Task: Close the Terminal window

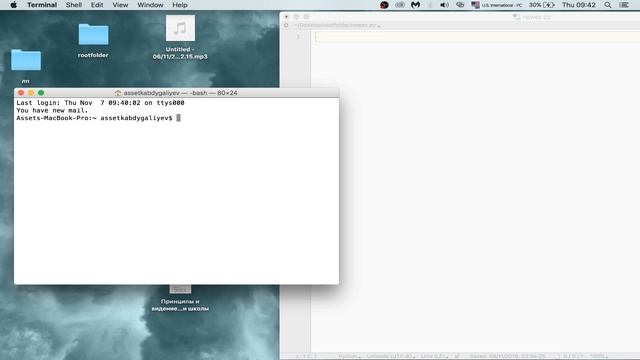Action: [x=21, y=93]
